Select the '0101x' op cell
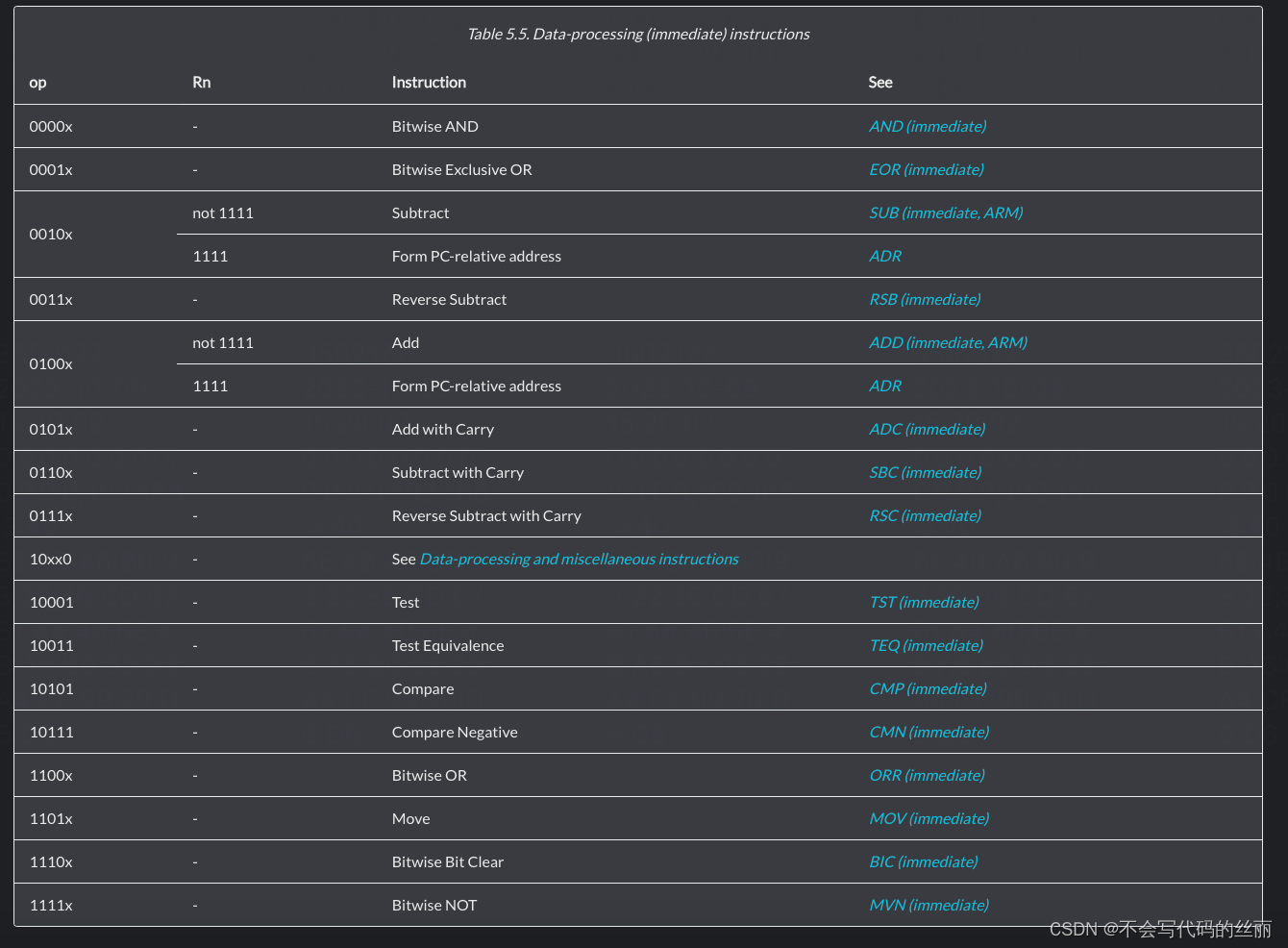This screenshot has height=948, width=1288. (51, 429)
